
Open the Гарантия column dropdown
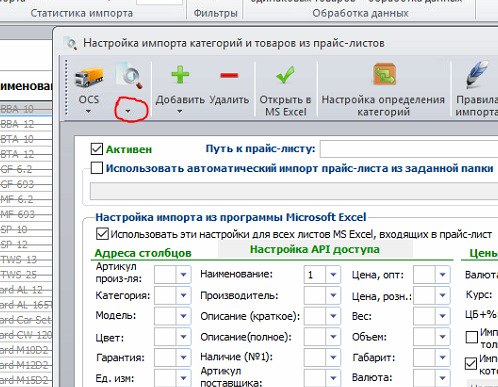tap(183, 357)
